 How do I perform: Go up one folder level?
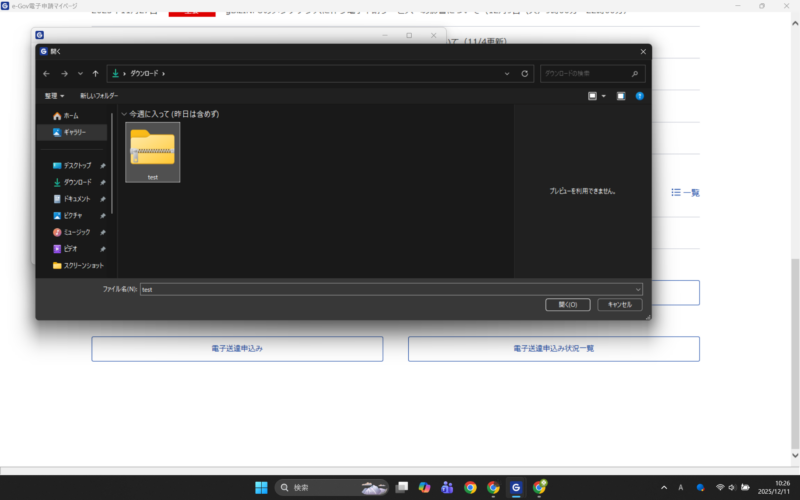pyautogui.click(x=95, y=74)
